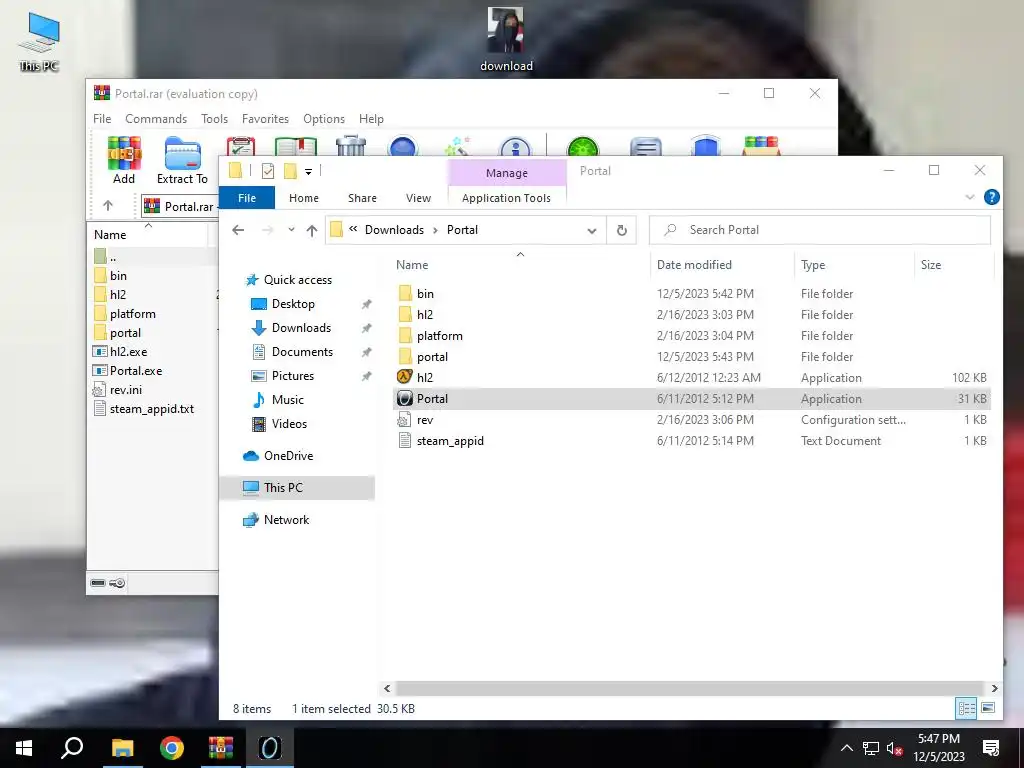Click the Add button in WinRAR
This screenshot has width=1024, height=768.
(124, 161)
